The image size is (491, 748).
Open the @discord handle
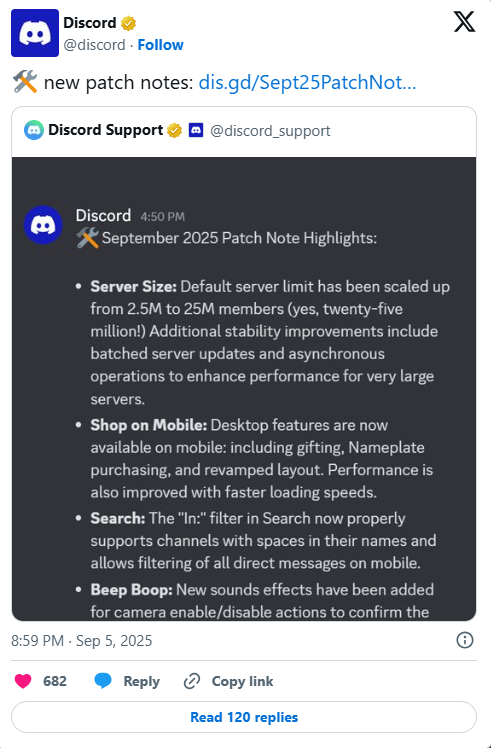pyautogui.click(x=94, y=45)
